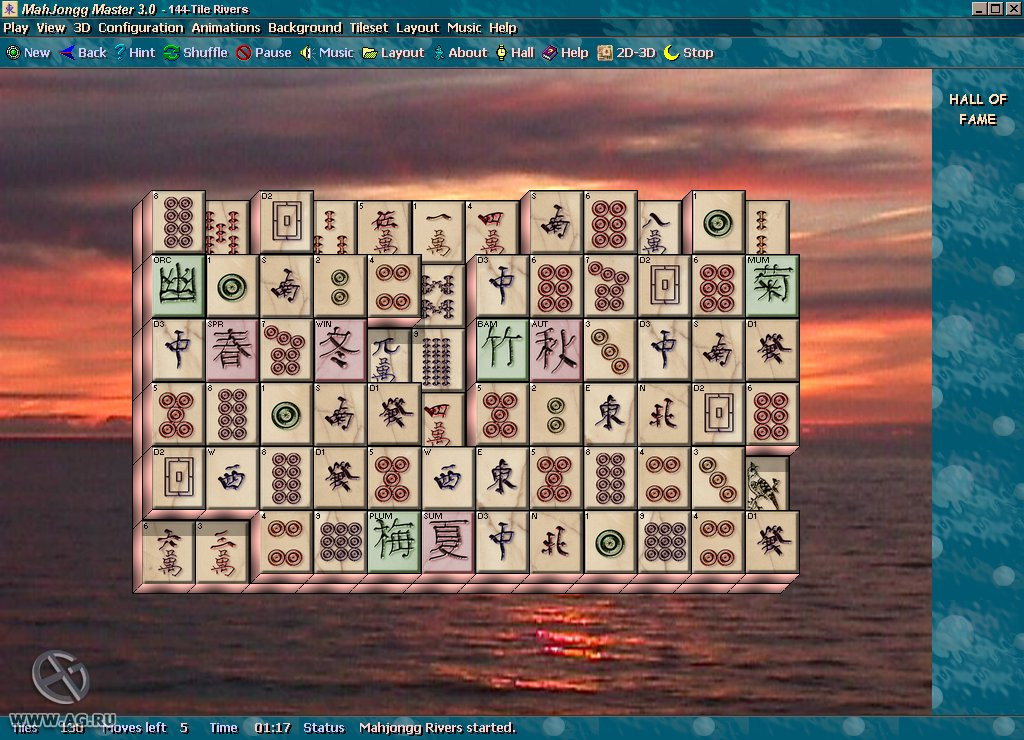Select the six character (六萬) tile

[x=168, y=551]
